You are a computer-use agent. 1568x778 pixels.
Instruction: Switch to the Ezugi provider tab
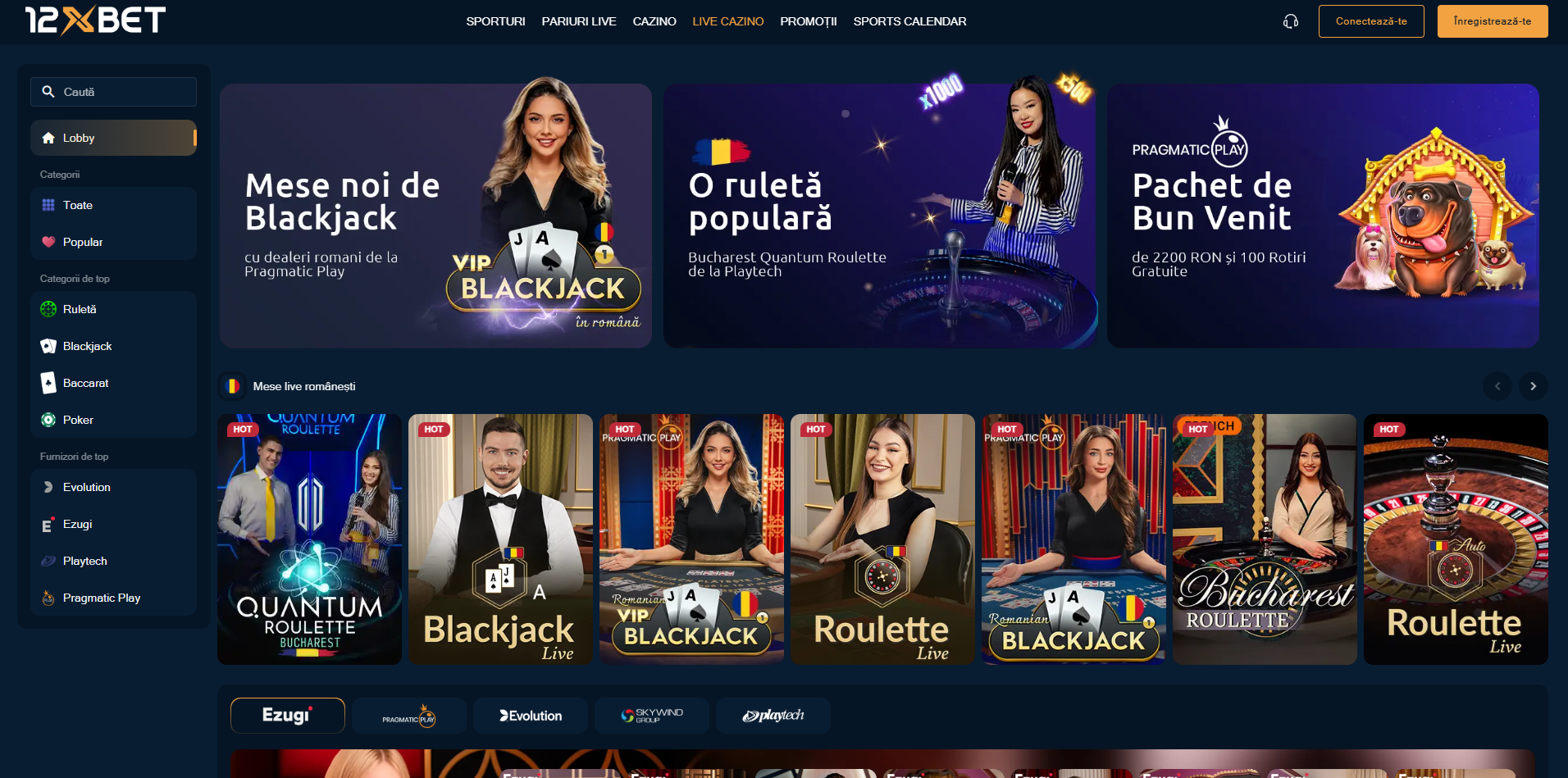[x=288, y=716]
